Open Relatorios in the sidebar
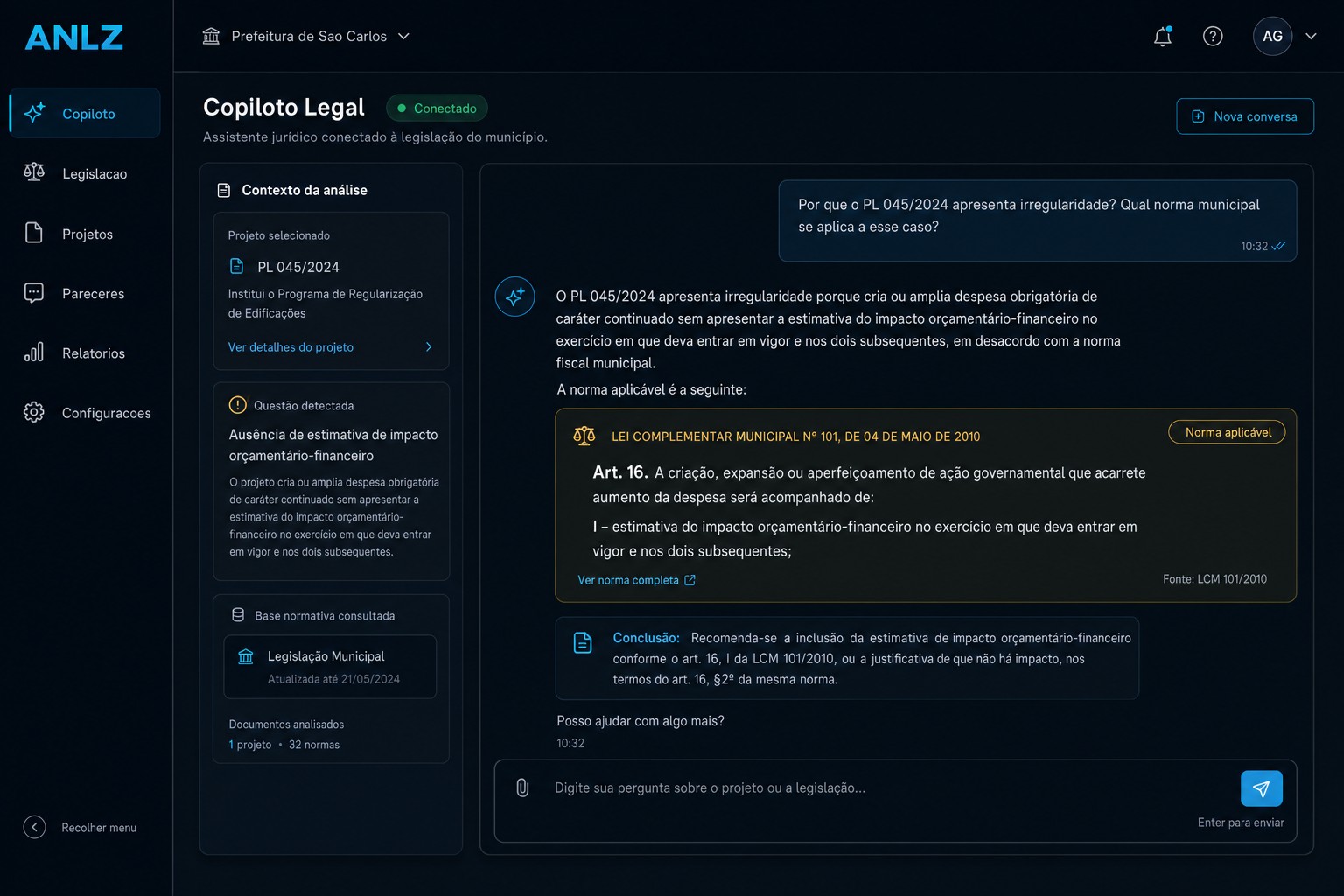Viewport: 1344px width, 896px height. coord(85,353)
